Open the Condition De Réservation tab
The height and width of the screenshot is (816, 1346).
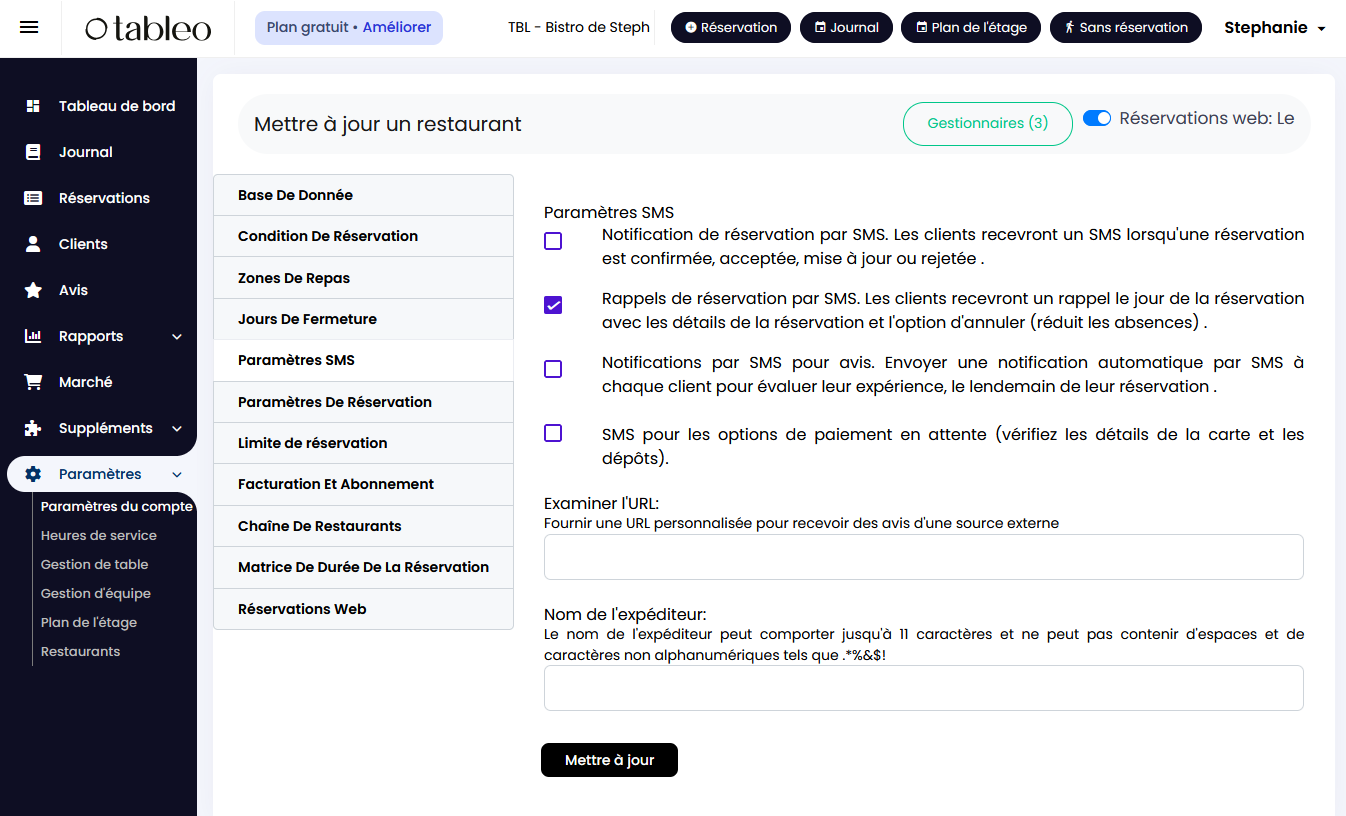[x=363, y=236]
